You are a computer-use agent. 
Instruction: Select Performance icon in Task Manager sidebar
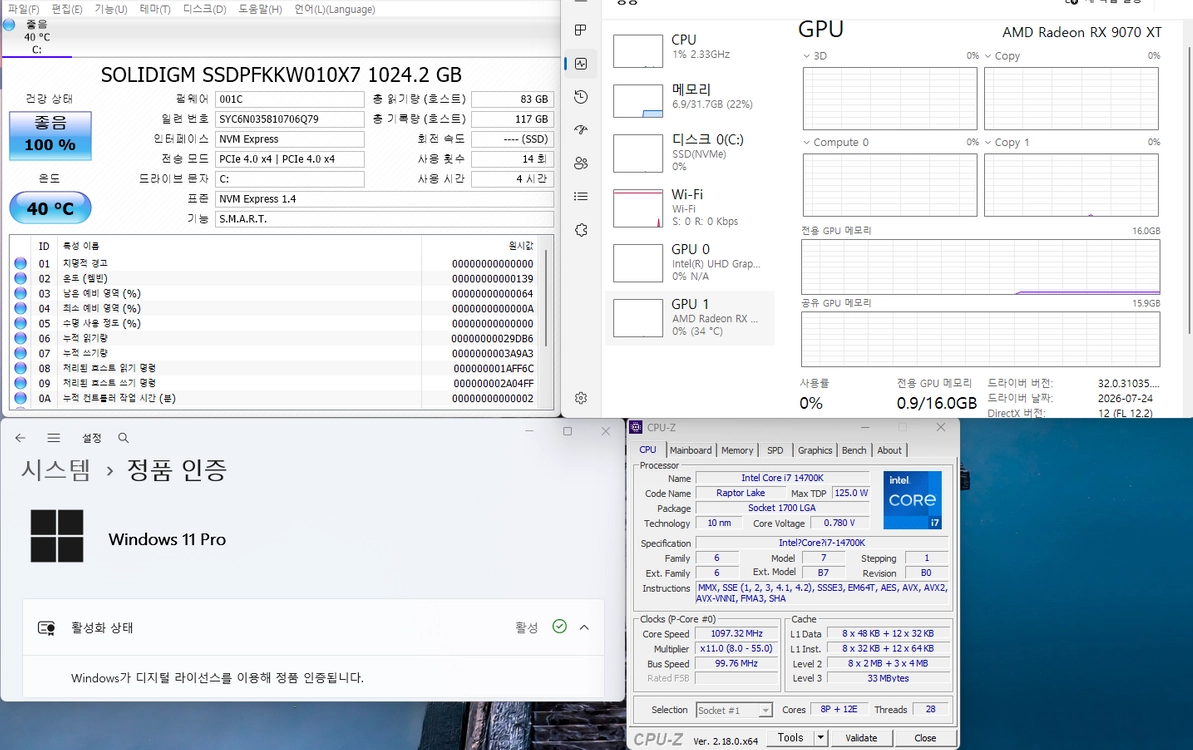[x=581, y=64]
